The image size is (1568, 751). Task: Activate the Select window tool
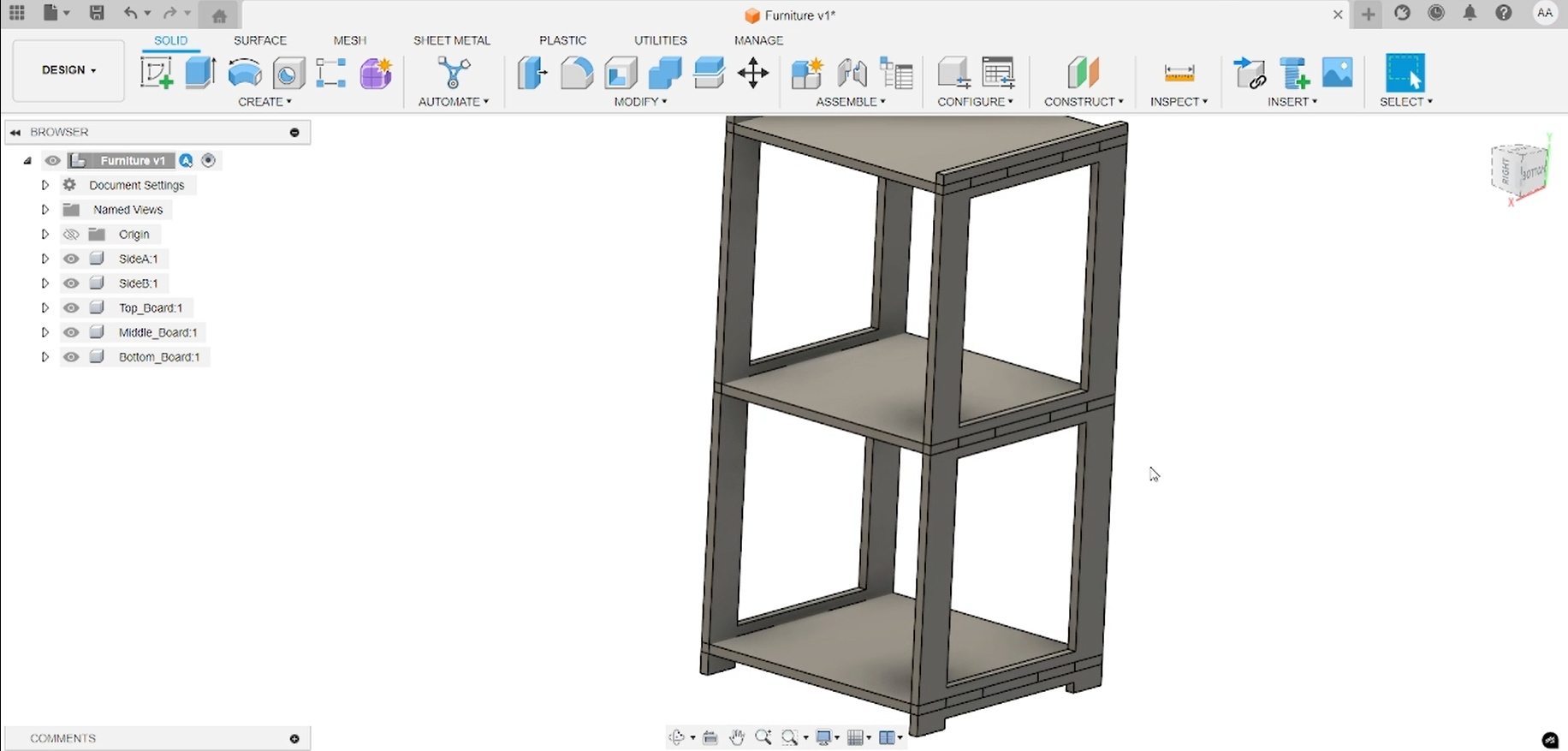tap(1405, 73)
